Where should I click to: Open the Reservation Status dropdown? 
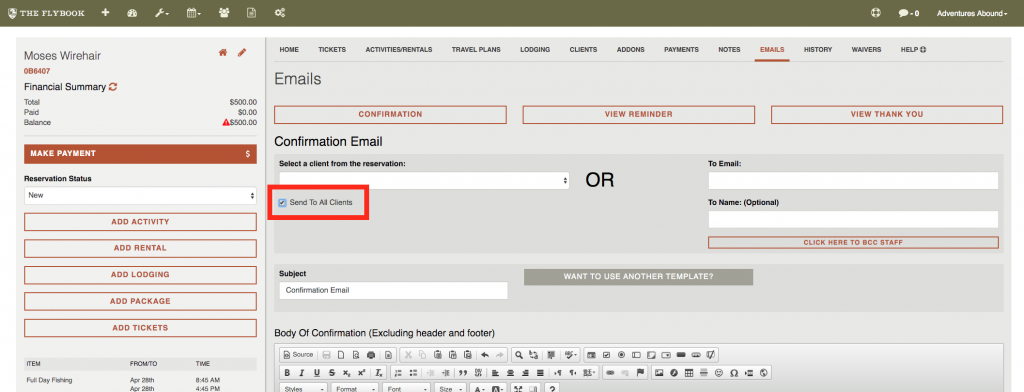click(140, 195)
